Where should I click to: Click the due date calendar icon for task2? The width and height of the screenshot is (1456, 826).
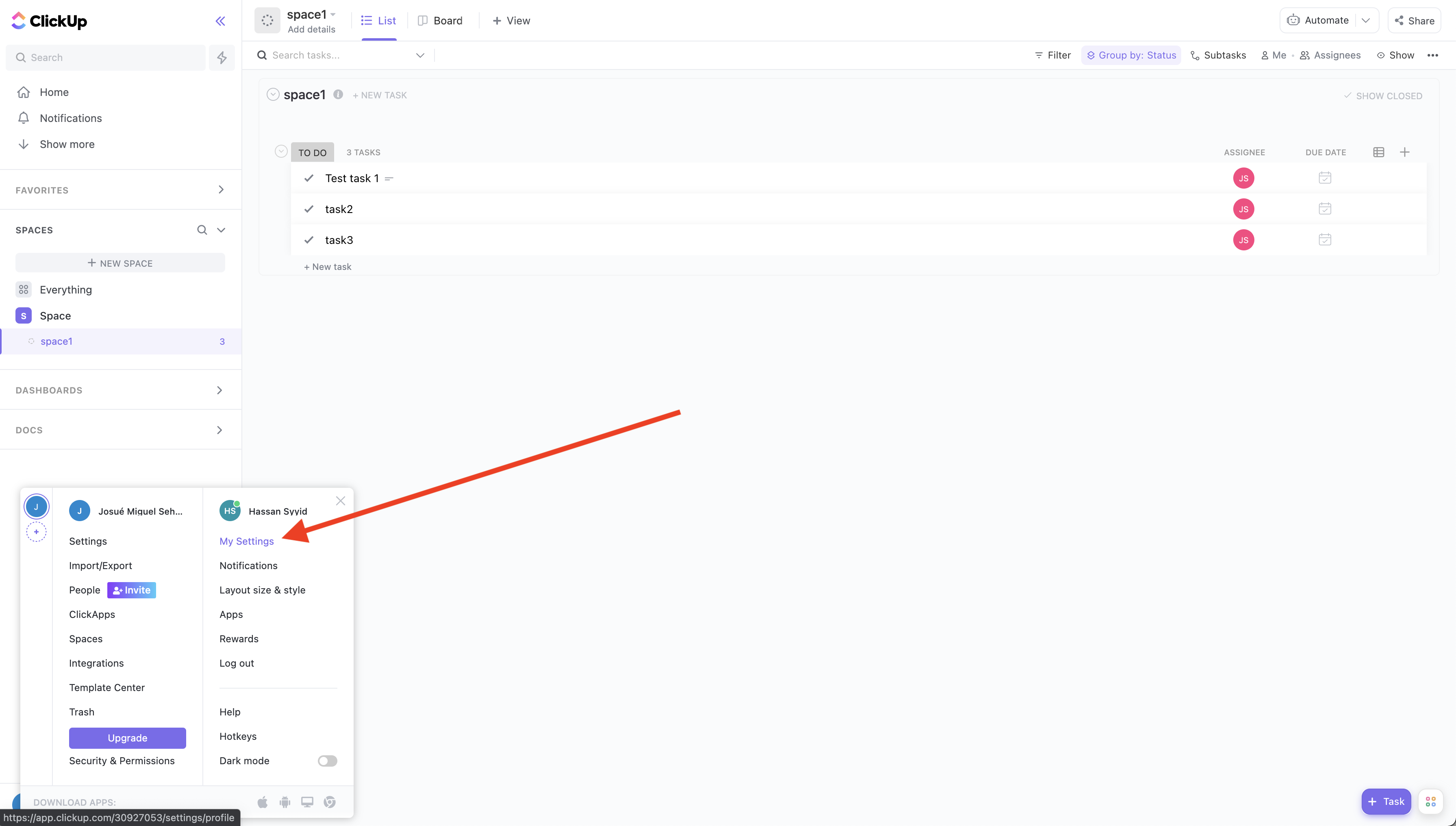1324,209
